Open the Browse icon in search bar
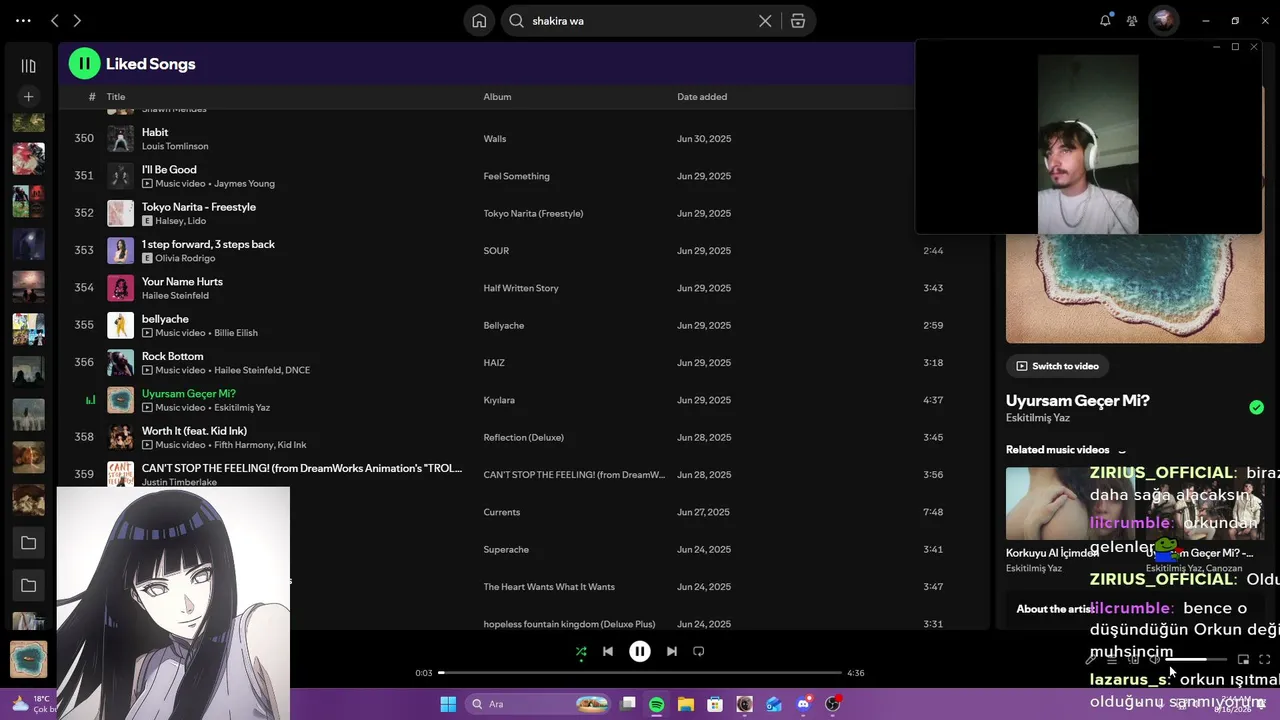Image resolution: width=1280 pixels, height=720 pixels. [x=797, y=21]
